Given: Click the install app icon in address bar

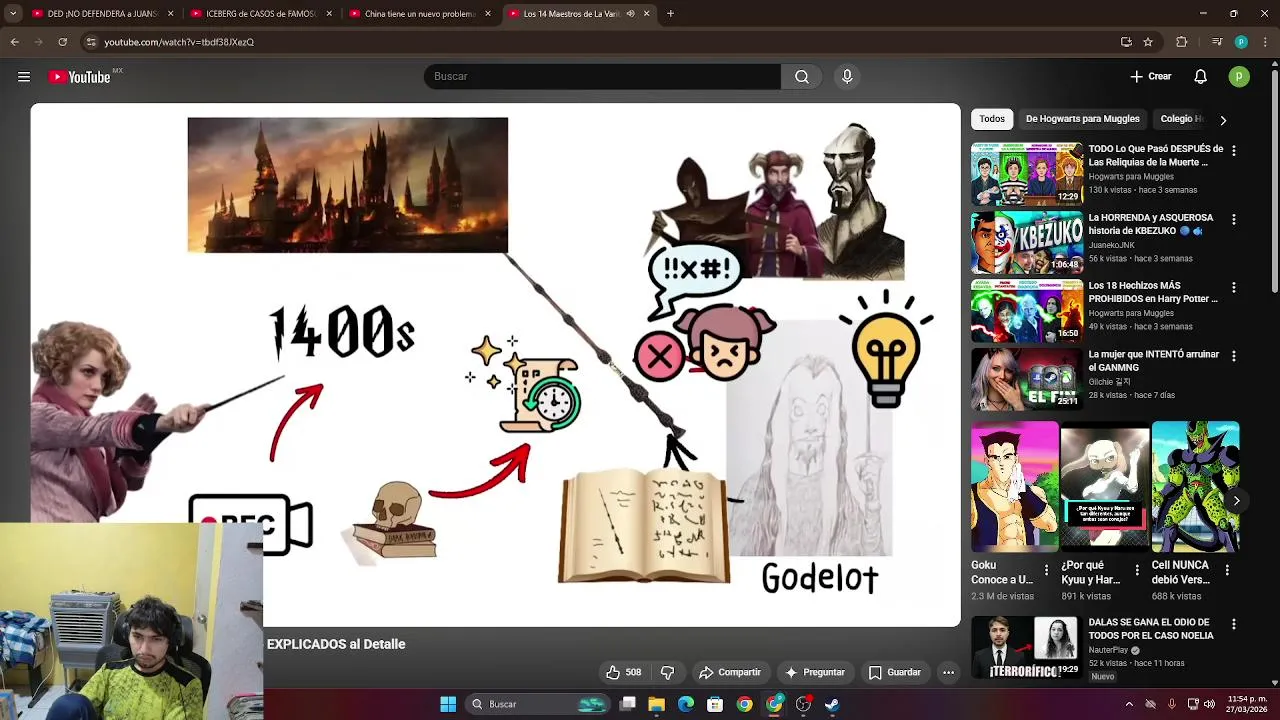Looking at the screenshot, I should pyautogui.click(x=1126, y=42).
